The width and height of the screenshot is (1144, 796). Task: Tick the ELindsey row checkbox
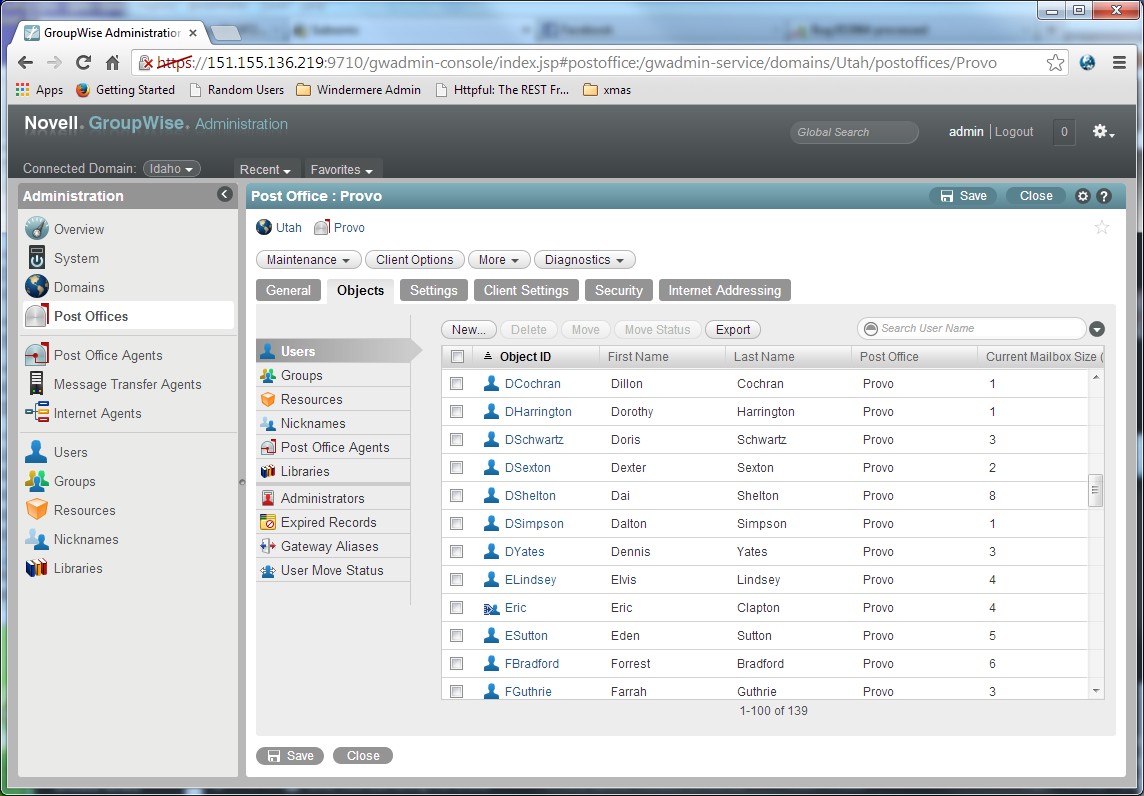[457, 579]
